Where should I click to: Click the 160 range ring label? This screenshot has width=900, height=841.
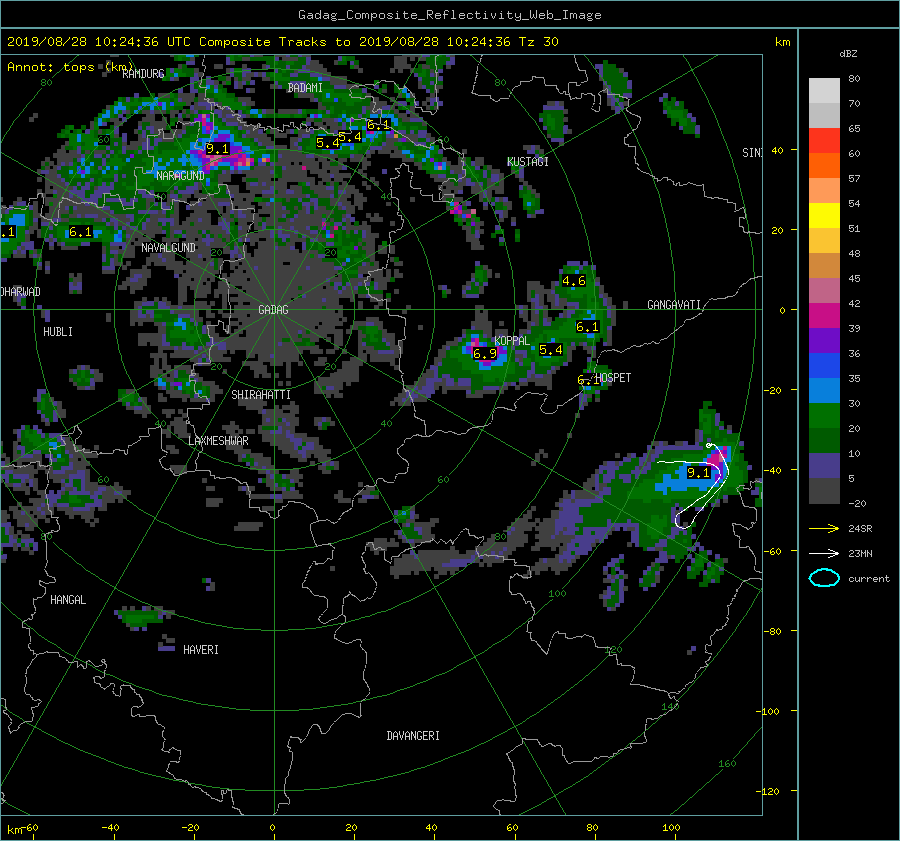727,764
